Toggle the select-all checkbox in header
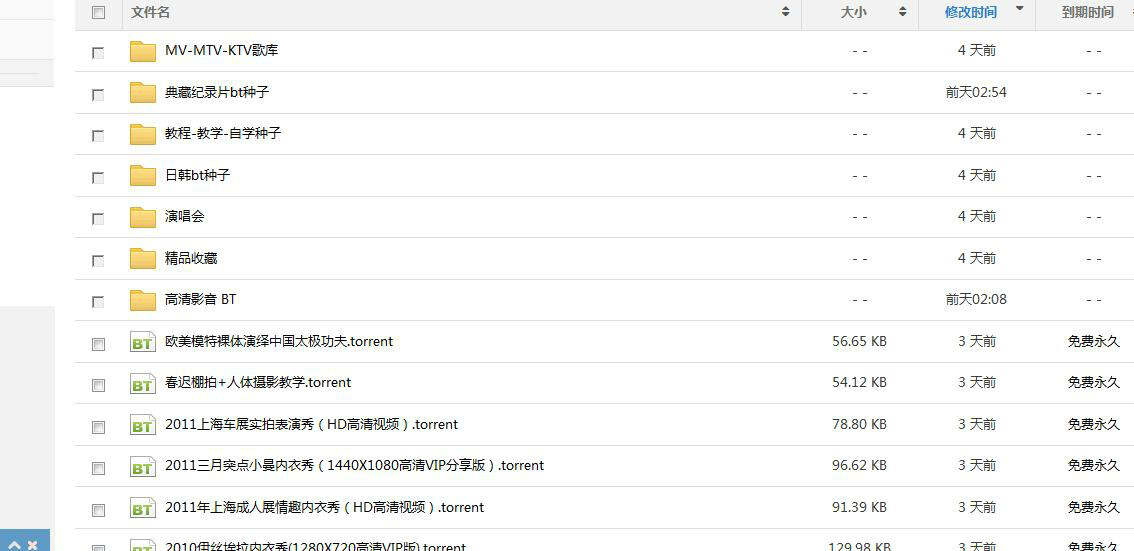 (98, 13)
